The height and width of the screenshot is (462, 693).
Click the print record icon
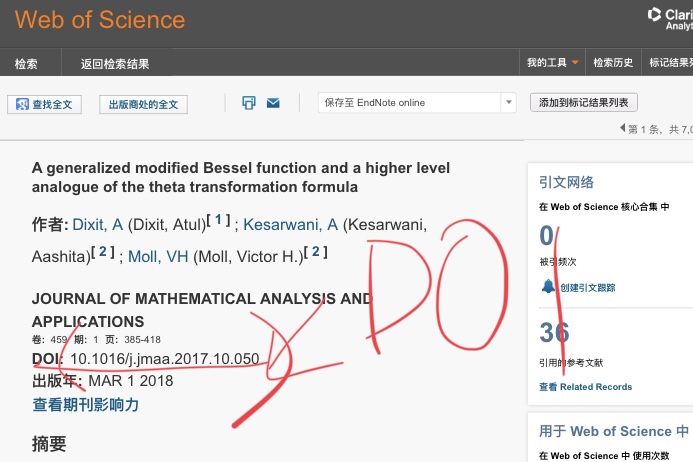pyautogui.click(x=249, y=103)
